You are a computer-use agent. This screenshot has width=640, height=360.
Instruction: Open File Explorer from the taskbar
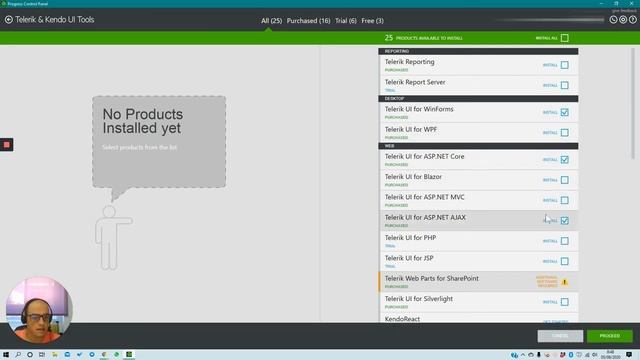pos(55,355)
